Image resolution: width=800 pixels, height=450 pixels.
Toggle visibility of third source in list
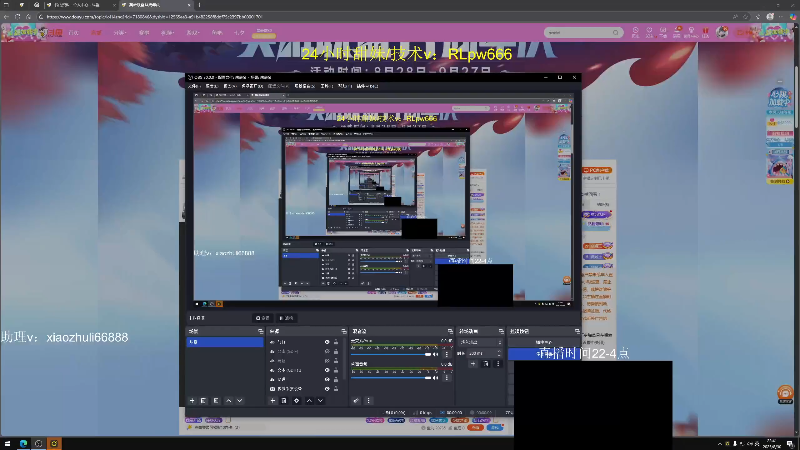(327, 361)
